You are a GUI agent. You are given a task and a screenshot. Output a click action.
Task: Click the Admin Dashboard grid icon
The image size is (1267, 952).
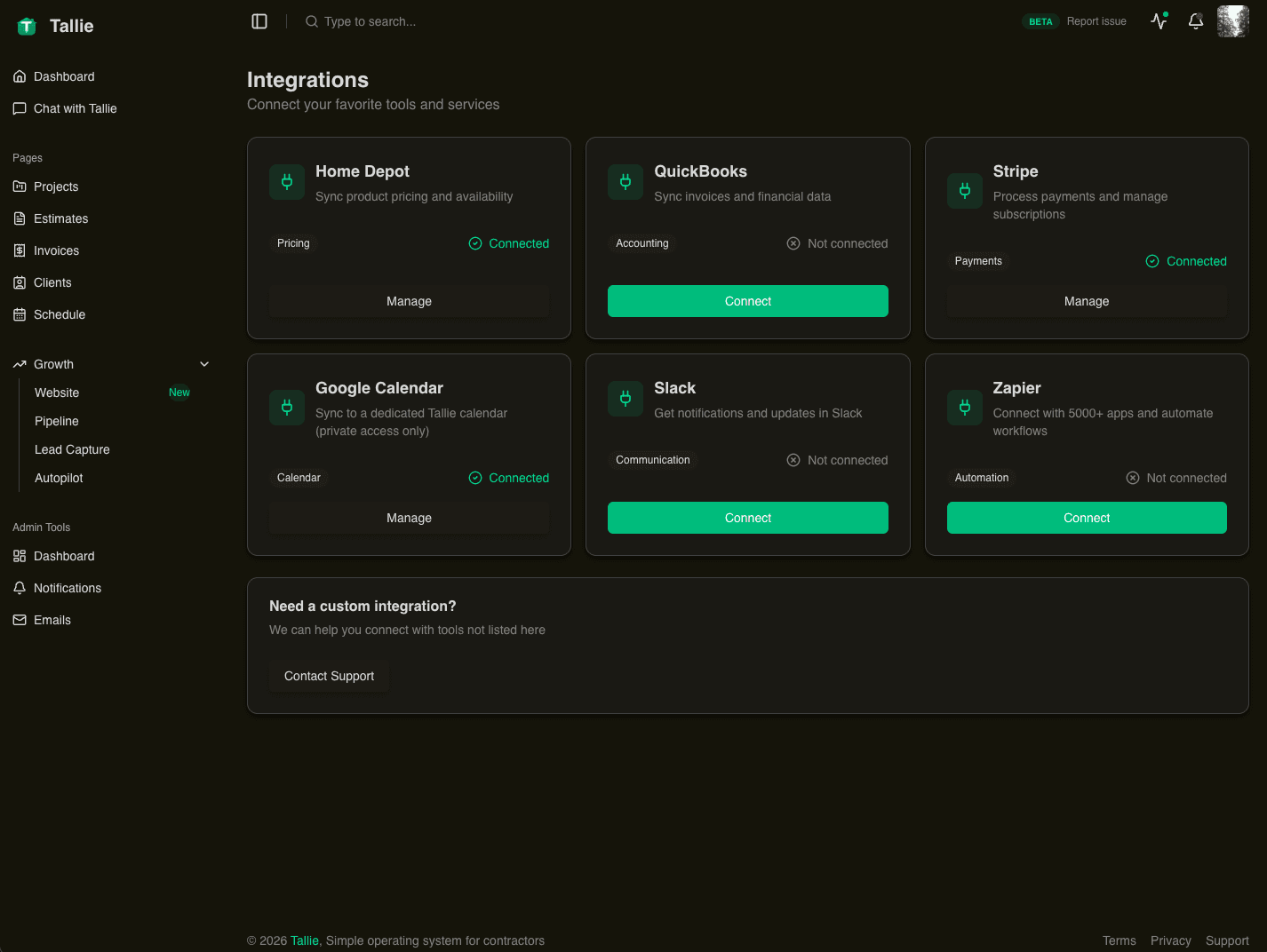[20, 556]
